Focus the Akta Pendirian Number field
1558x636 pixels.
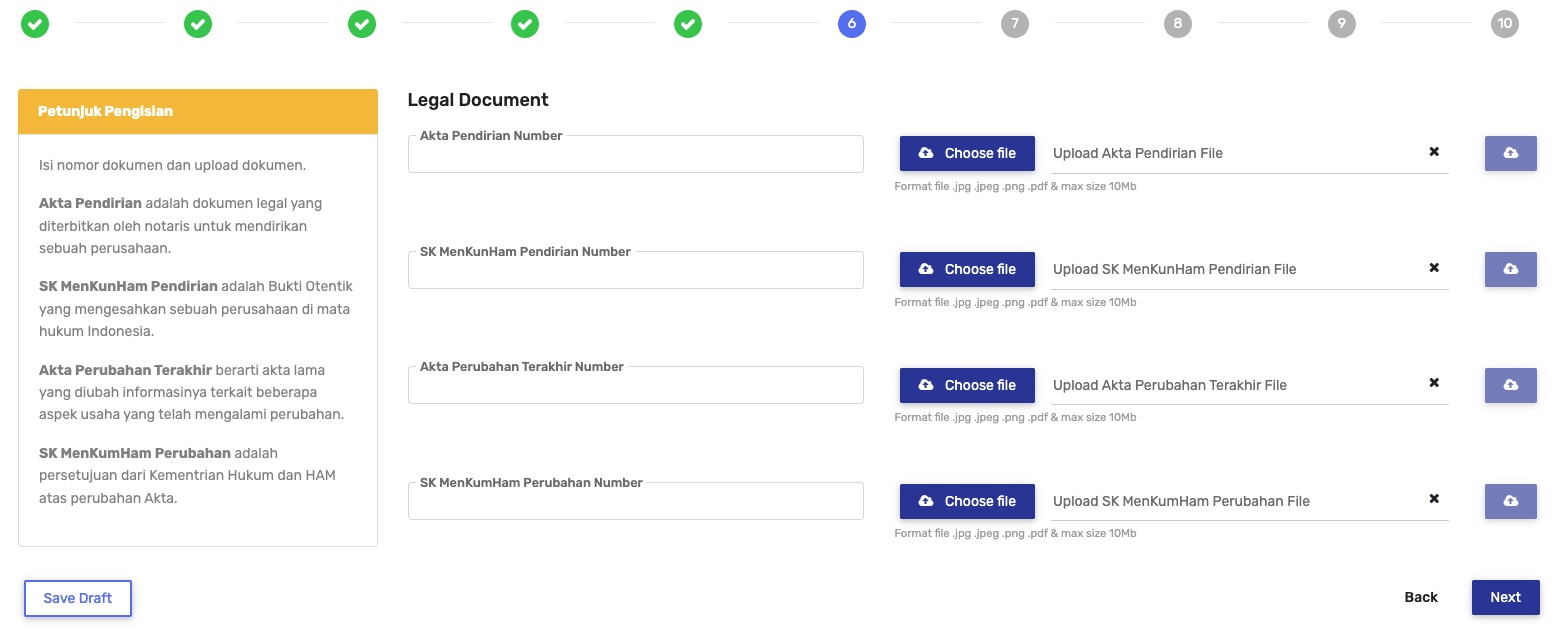[635, 155]
